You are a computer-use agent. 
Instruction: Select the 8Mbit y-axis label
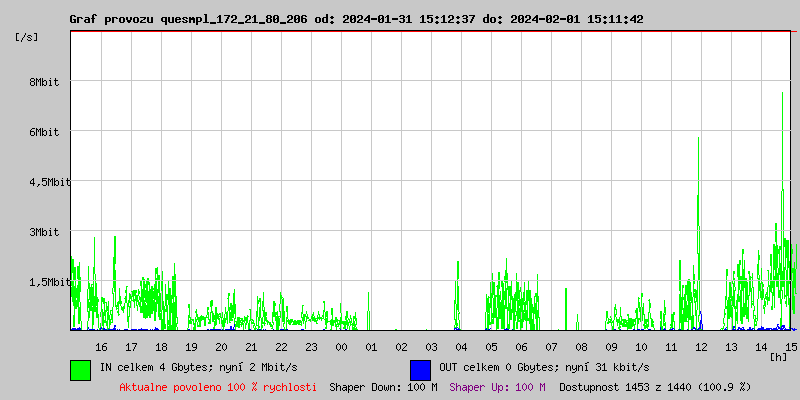click(x=43, y=82)
